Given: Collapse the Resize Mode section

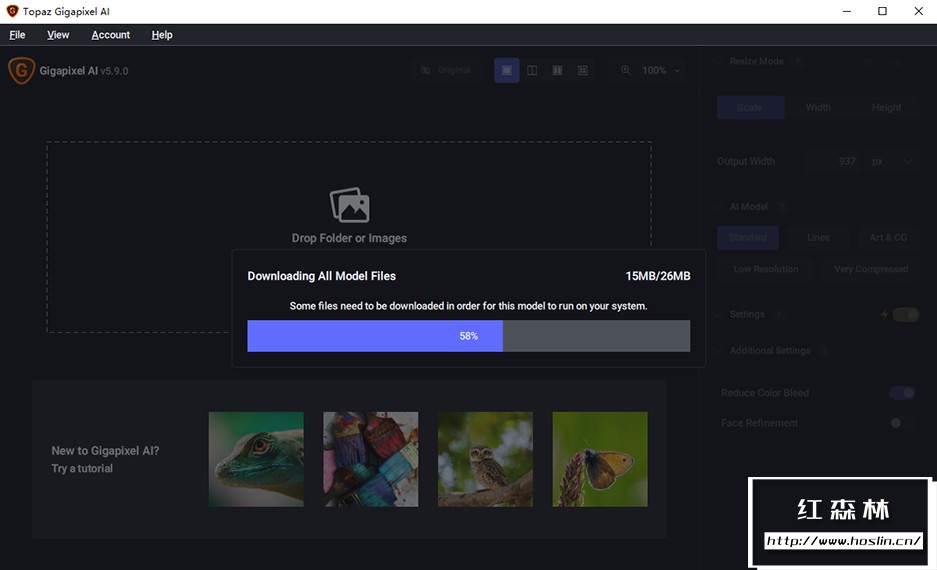Looking at the screenshot, I should coord(718,61).
